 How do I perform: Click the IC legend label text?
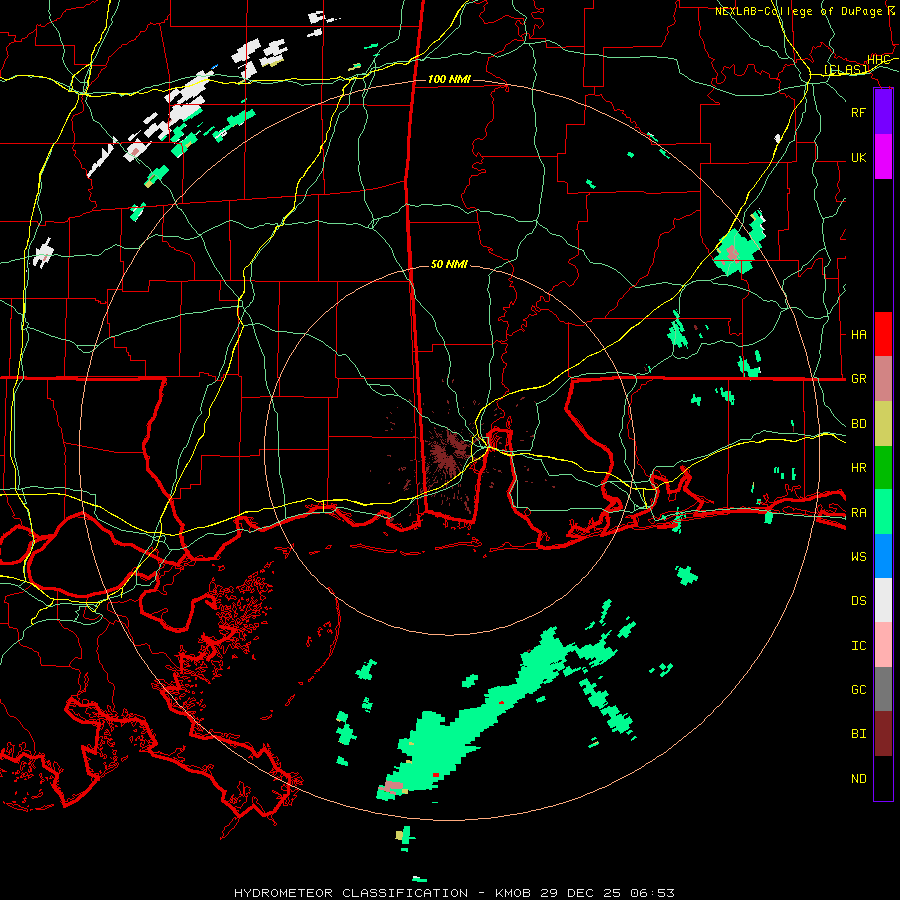pos(858,646)
